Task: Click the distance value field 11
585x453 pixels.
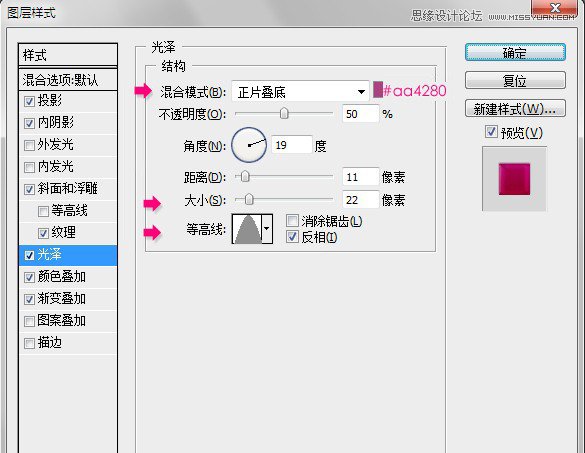Action: tap(360, 177)
